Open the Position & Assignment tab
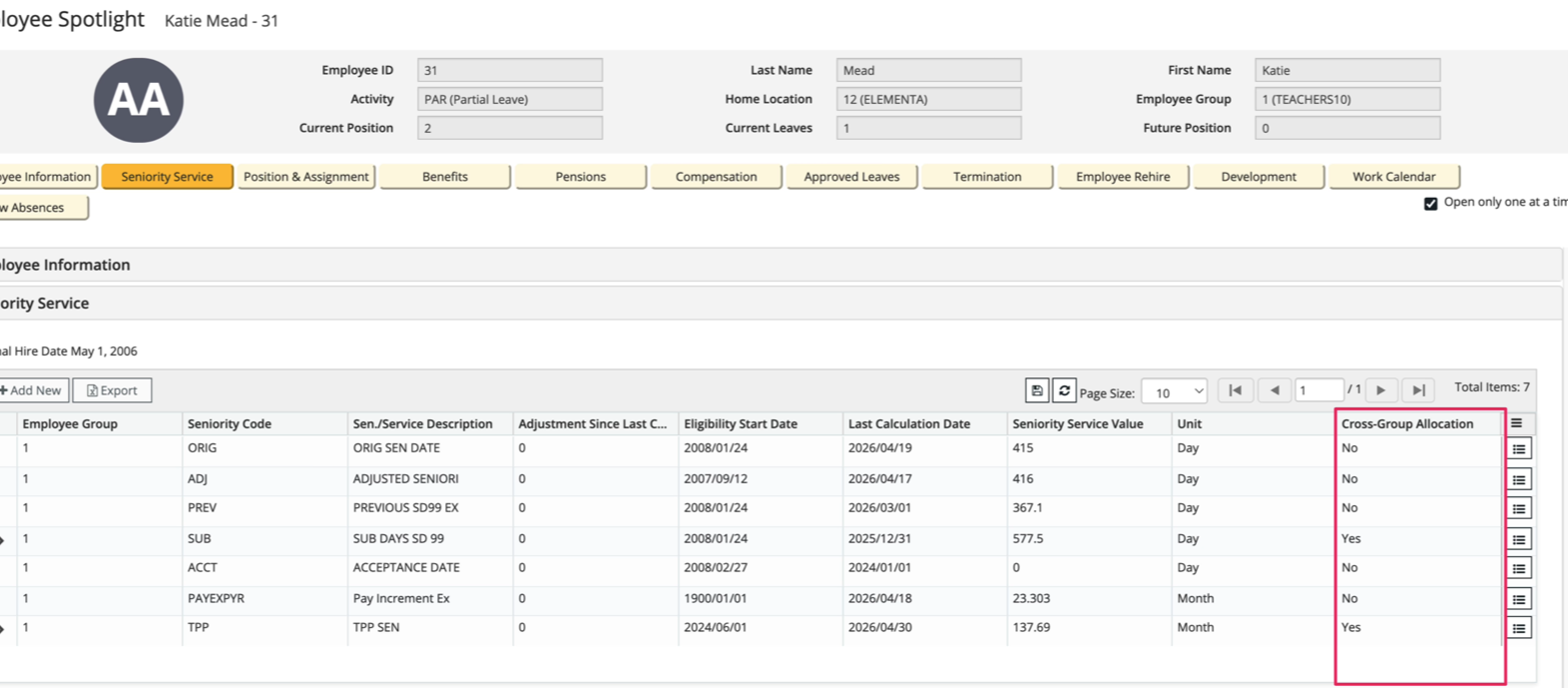 tap(306, 177)
